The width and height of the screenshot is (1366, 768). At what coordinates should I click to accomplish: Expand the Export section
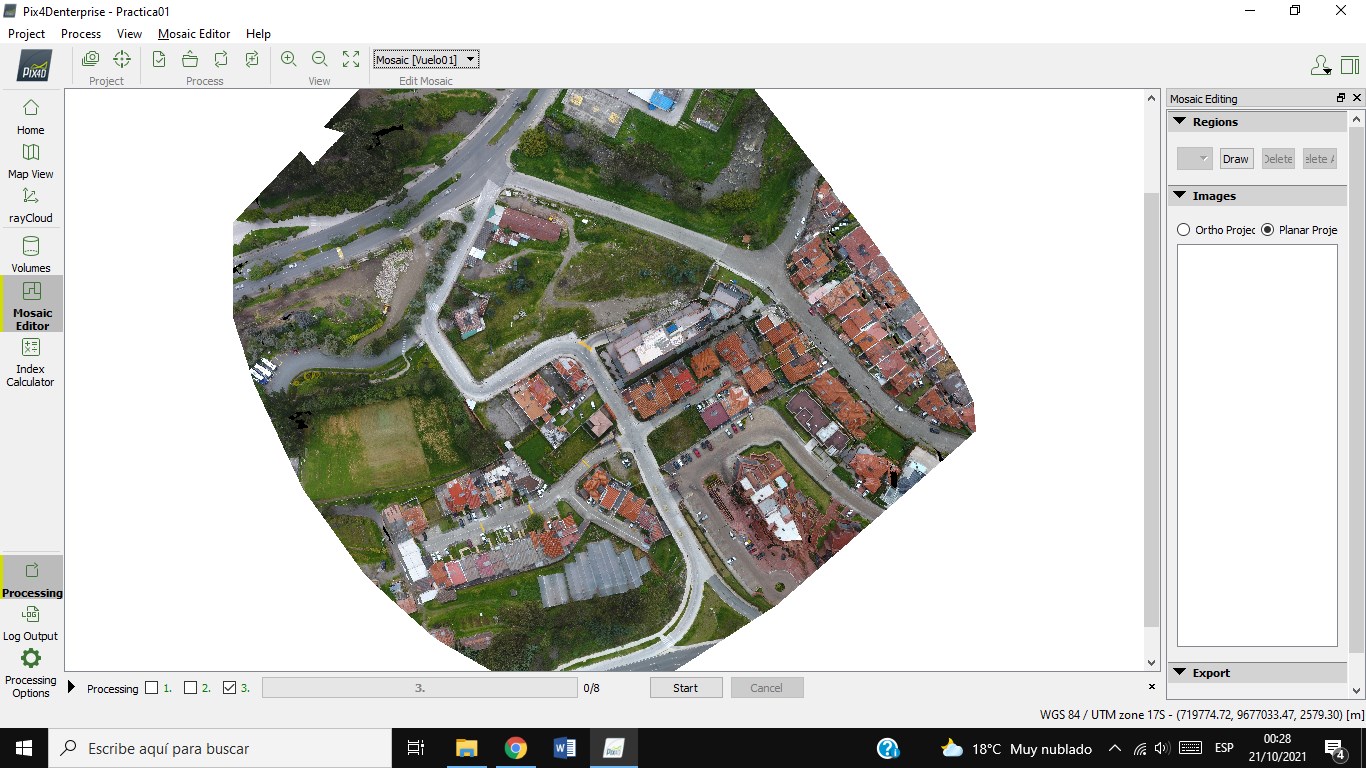[x=1180, y=673]
